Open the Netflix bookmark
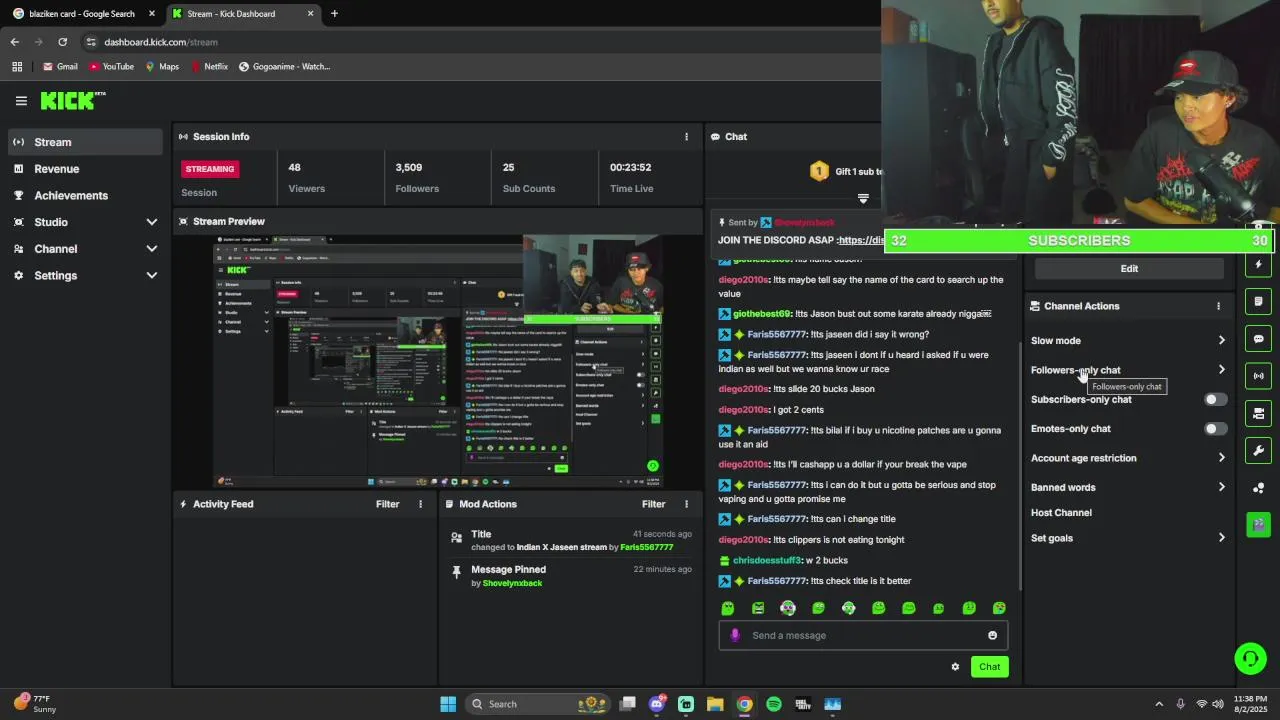 [208, 67]
